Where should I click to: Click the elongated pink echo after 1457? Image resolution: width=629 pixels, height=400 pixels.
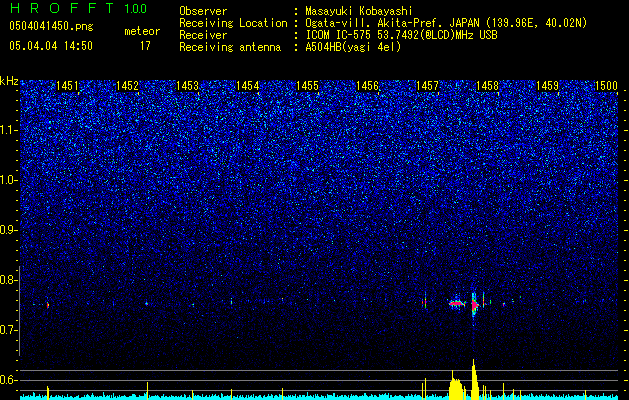point(456,304)
